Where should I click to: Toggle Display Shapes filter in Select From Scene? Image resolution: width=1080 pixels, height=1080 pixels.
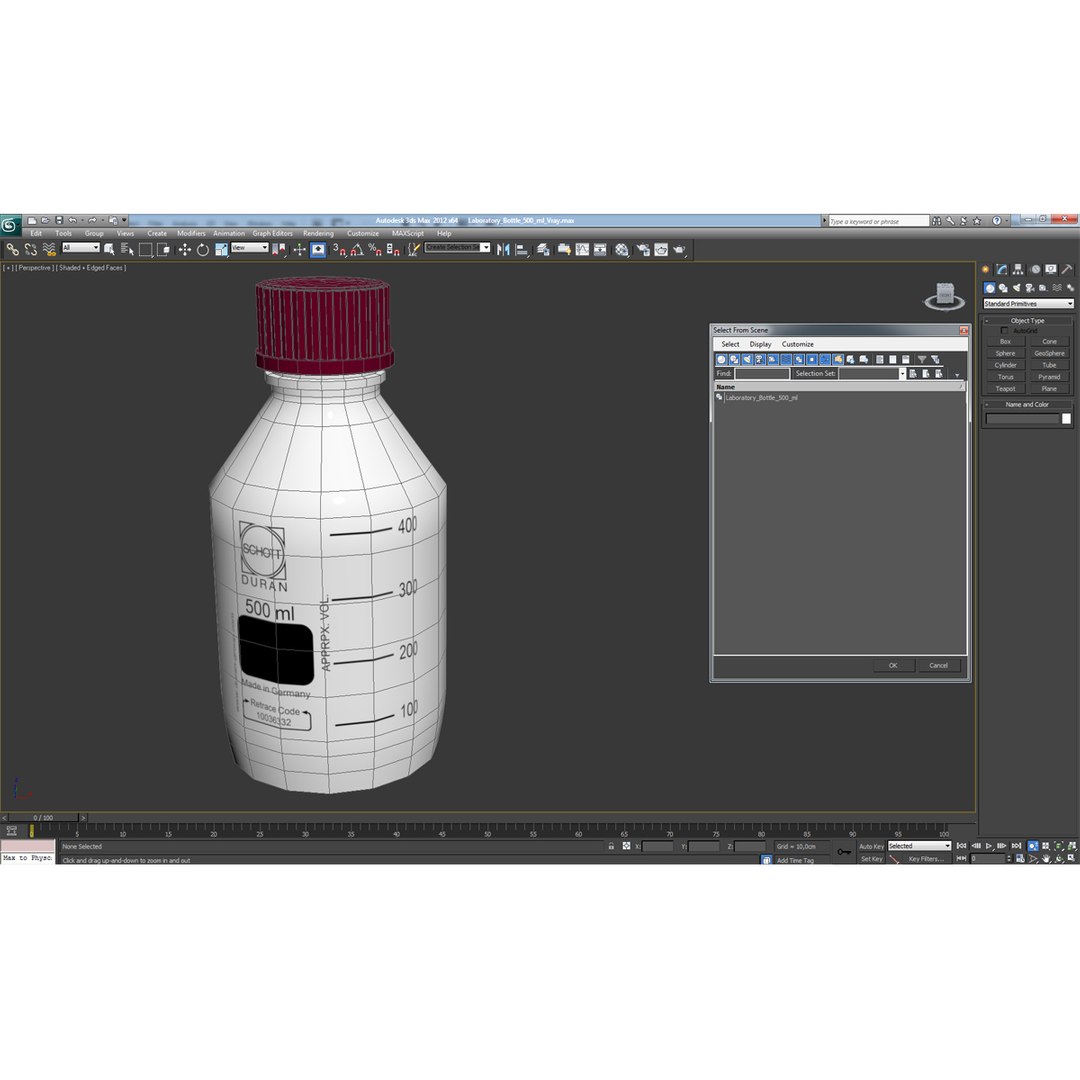pyautogui.click(x=734, y=360)
